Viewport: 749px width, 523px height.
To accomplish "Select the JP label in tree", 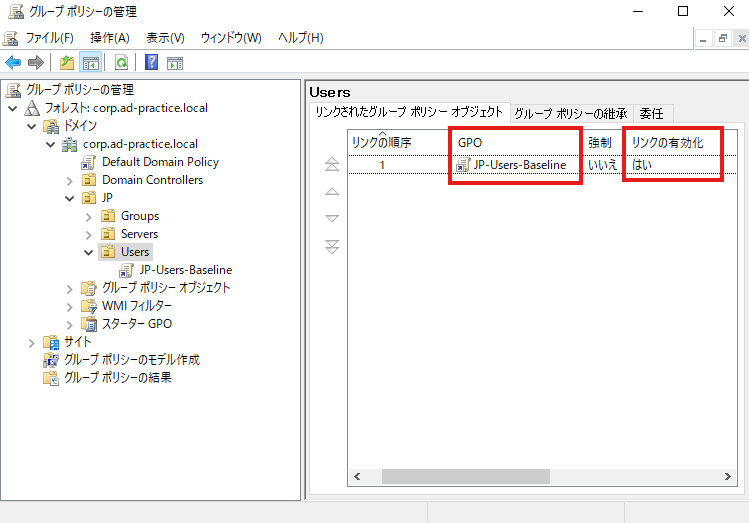I will (x=107, y=198).
